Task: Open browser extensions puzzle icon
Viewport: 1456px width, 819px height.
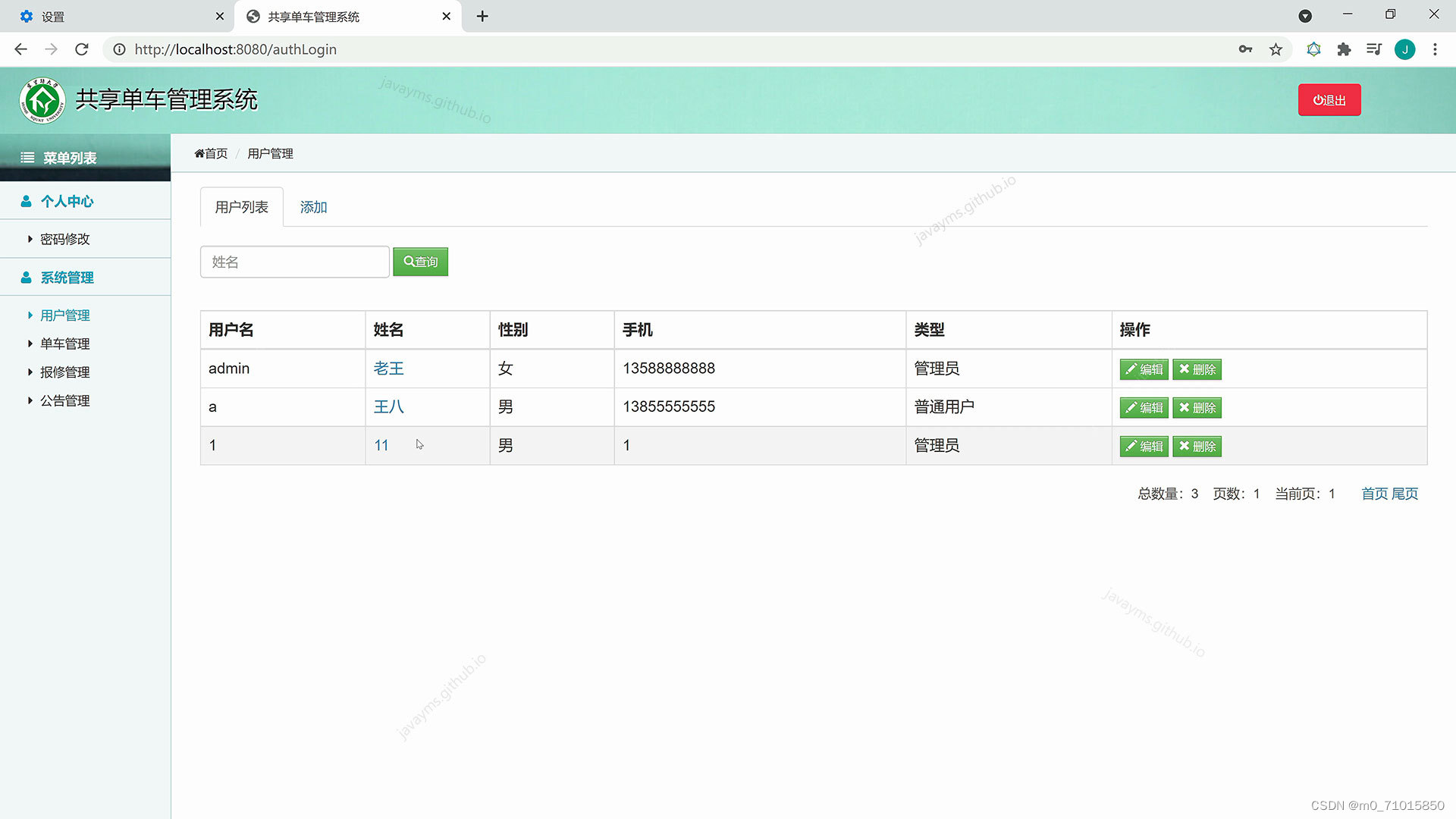Action: 1344,49
